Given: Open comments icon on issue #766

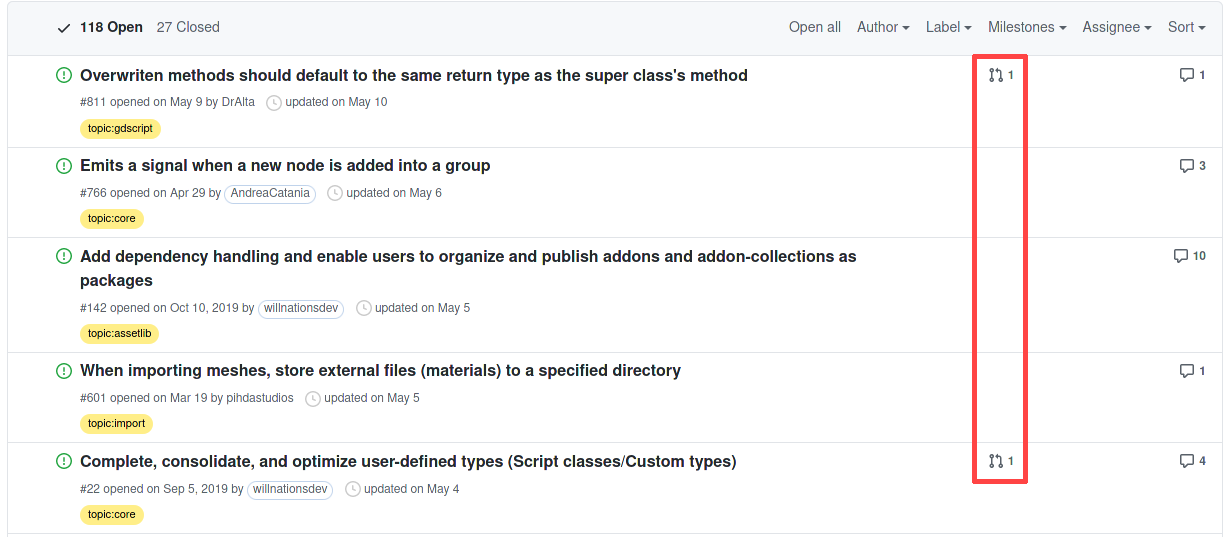Looking at the screenshot, I should click(1187, 166).
